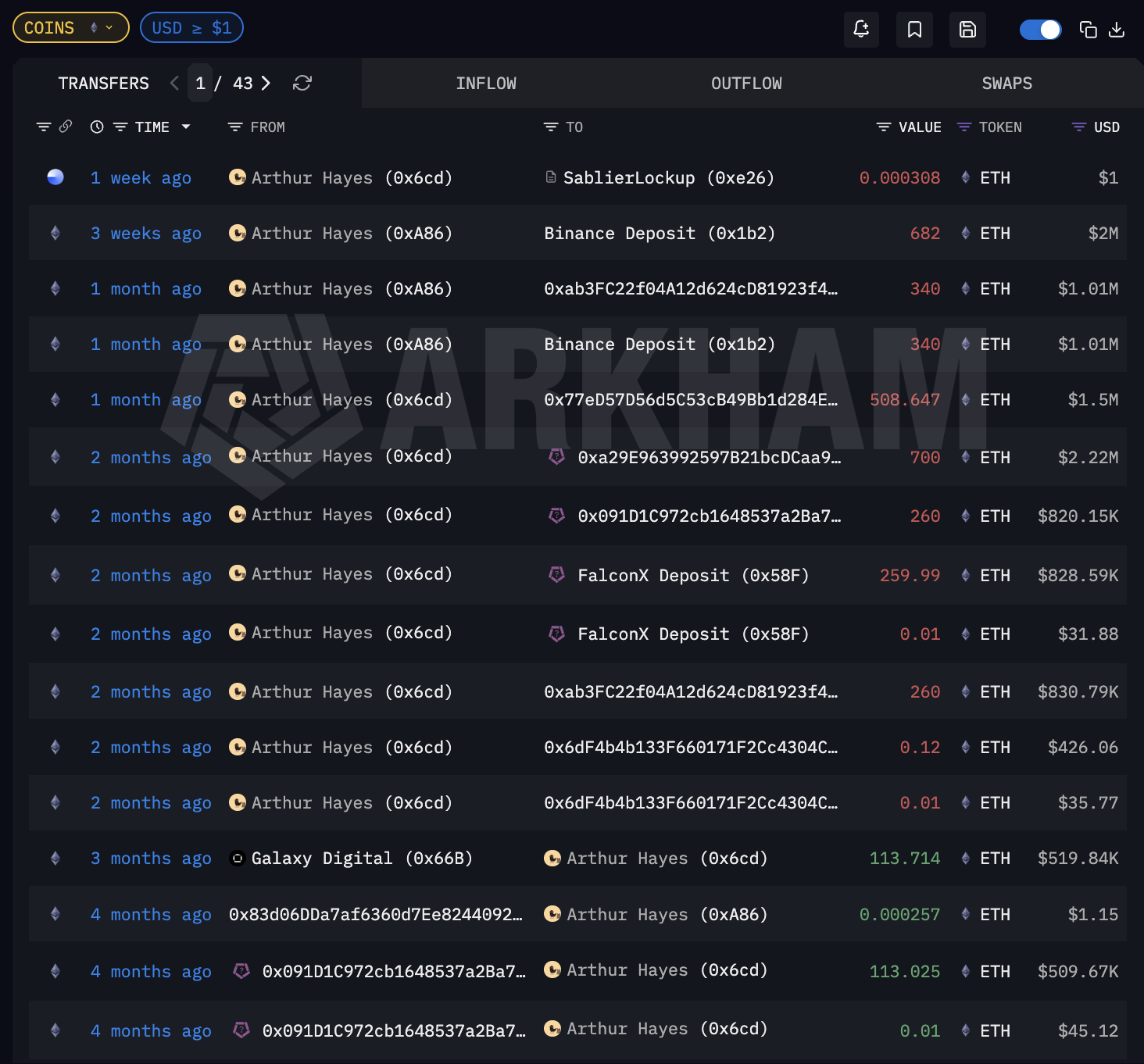Switch to the INFLOW tab
Viewport: 1144px width, 1064px height.
click(486, 83)
